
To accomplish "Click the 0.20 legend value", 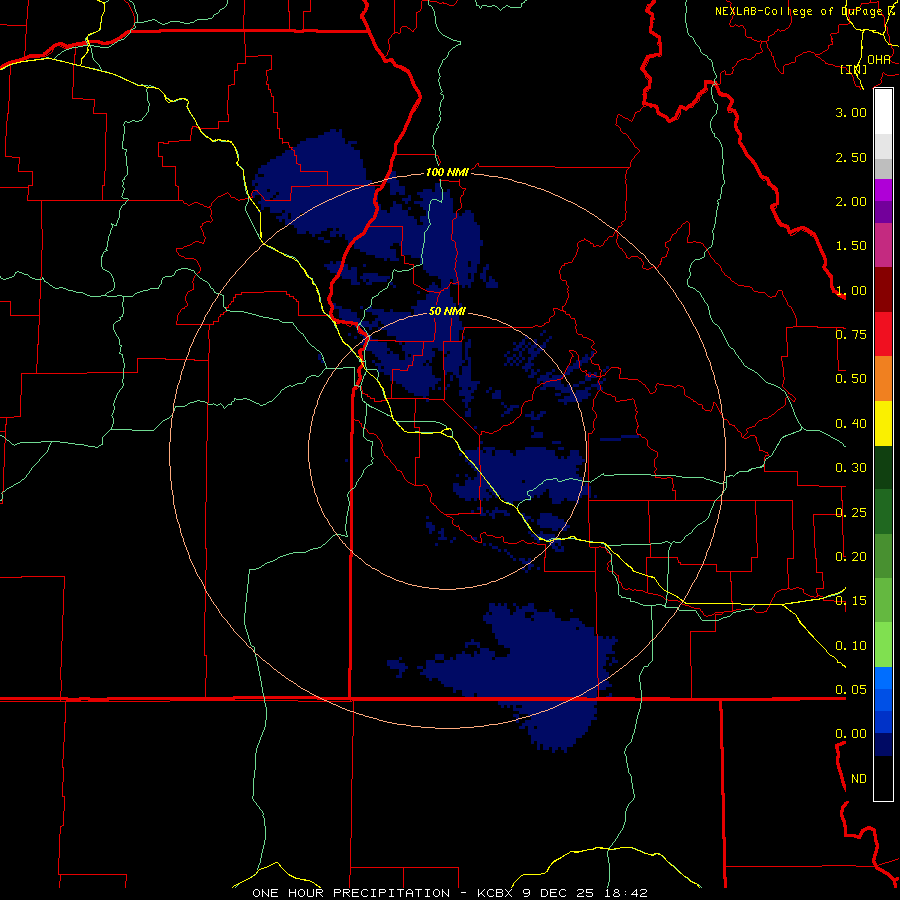I will pos(851,557).
